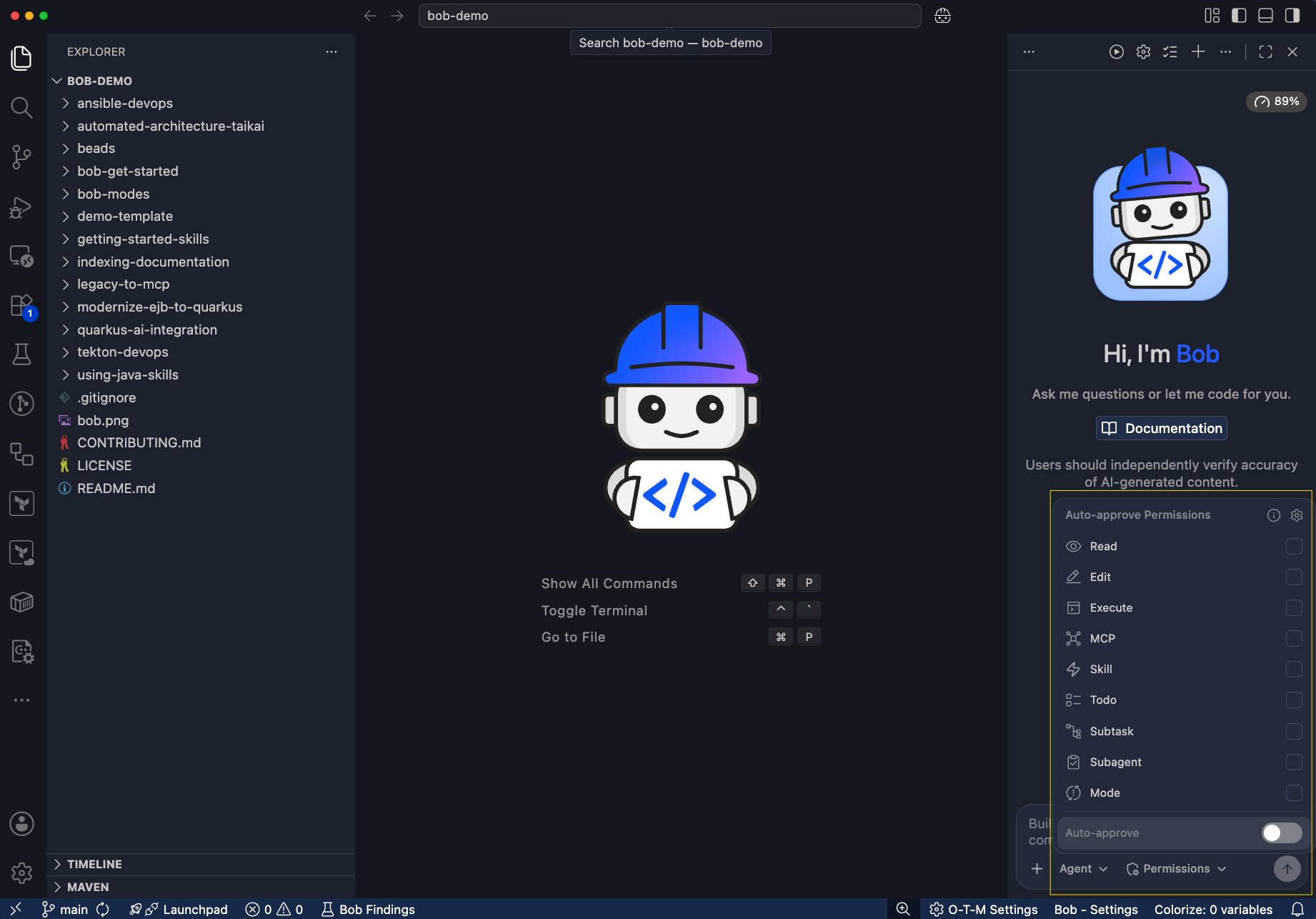Viewport: 1316px width, 919px height.
Task: Open Extensions view with update badge
Action: tap(22, 306)
